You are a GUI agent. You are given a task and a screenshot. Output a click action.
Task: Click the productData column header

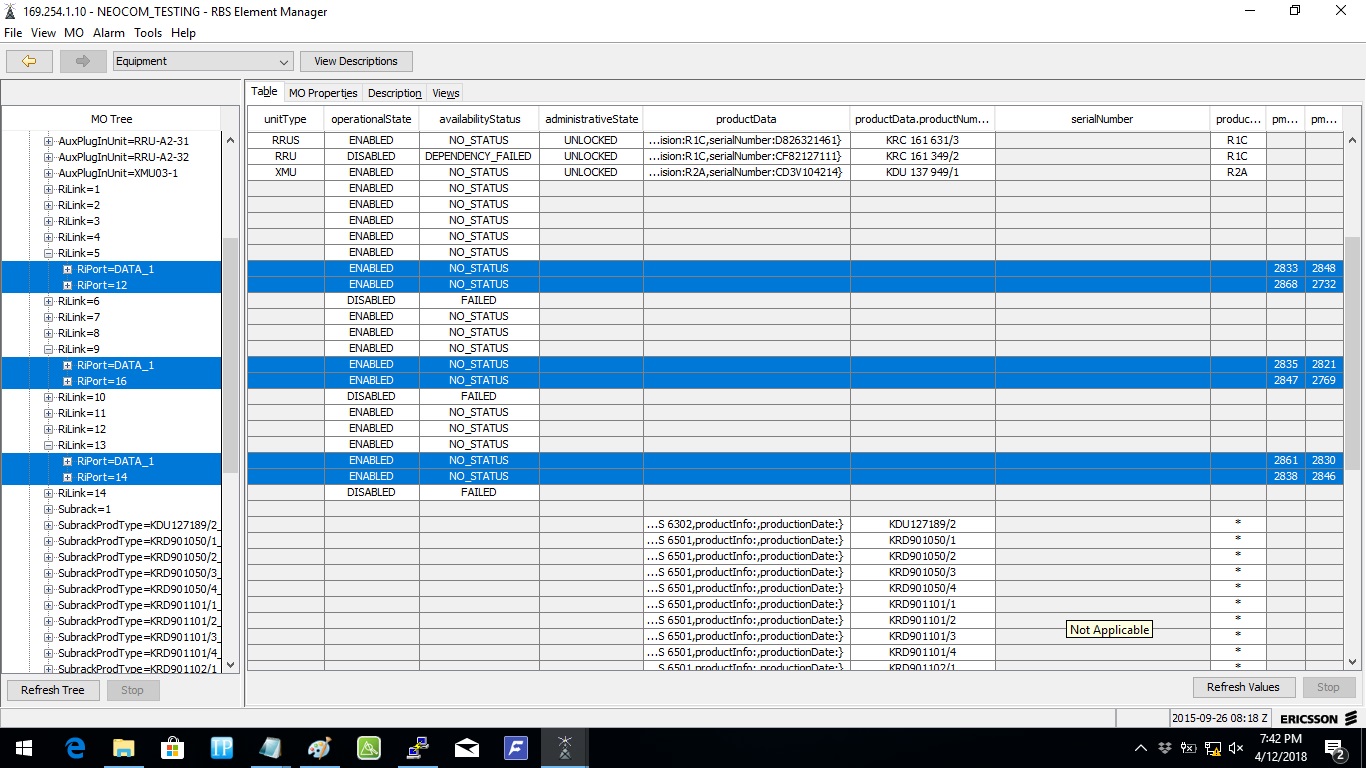tap(746, 119)
